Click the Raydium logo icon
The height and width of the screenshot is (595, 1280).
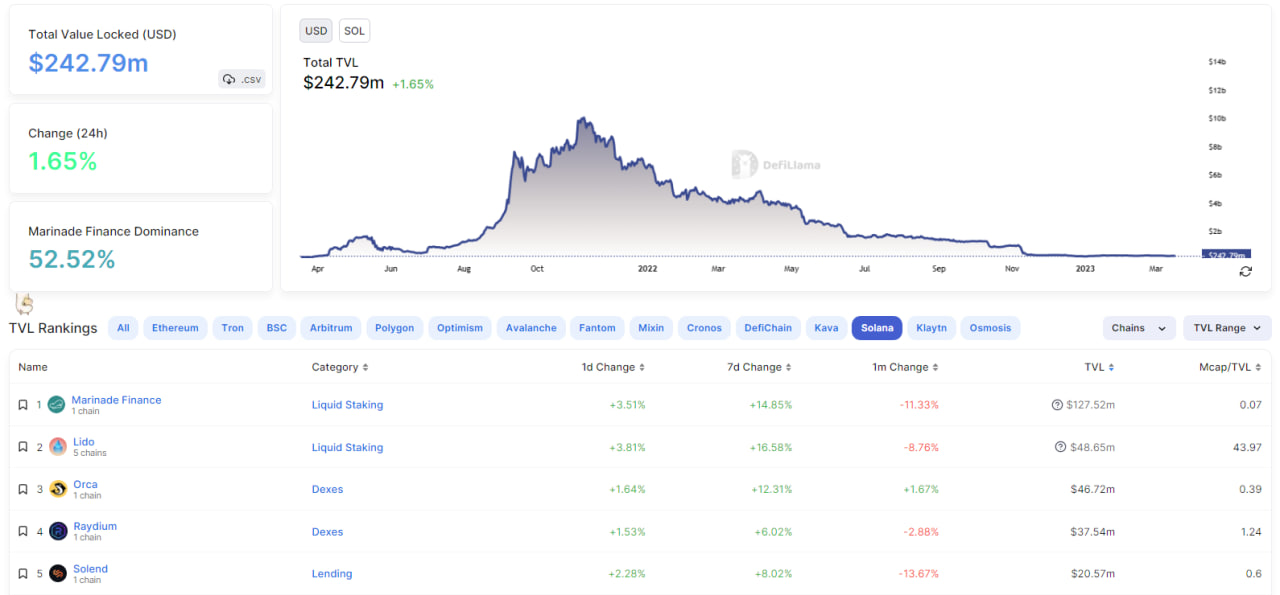coord(58,531)
